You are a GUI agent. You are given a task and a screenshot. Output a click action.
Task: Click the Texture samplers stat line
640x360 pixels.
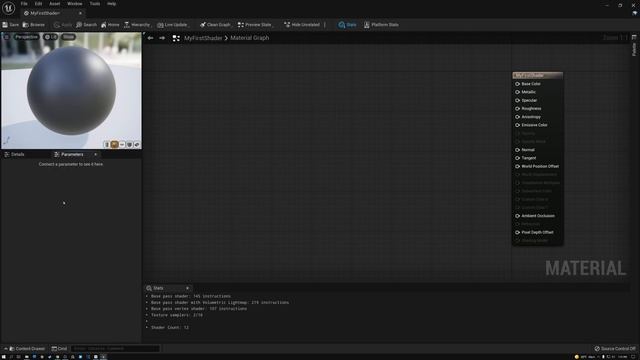[x=177, y=315]
